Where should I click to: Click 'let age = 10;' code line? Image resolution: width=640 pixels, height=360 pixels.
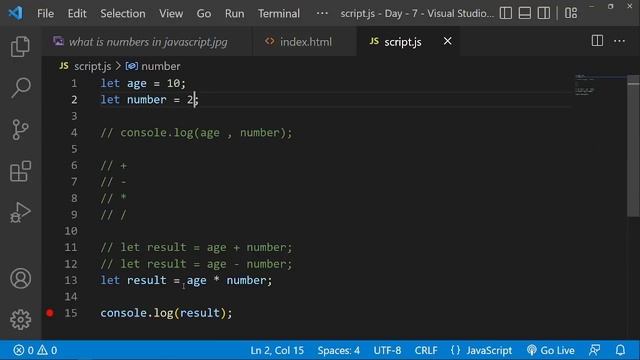pos(143,83)
